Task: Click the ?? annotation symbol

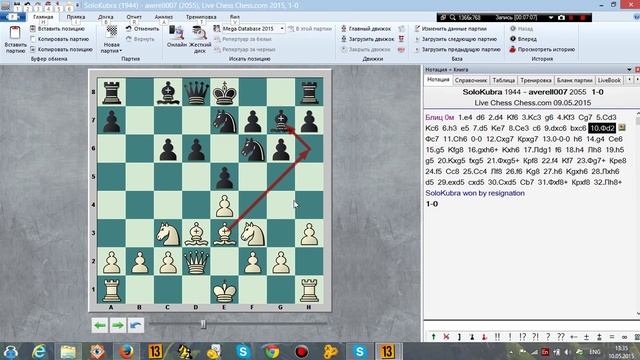Action: [x=560, y=337]
